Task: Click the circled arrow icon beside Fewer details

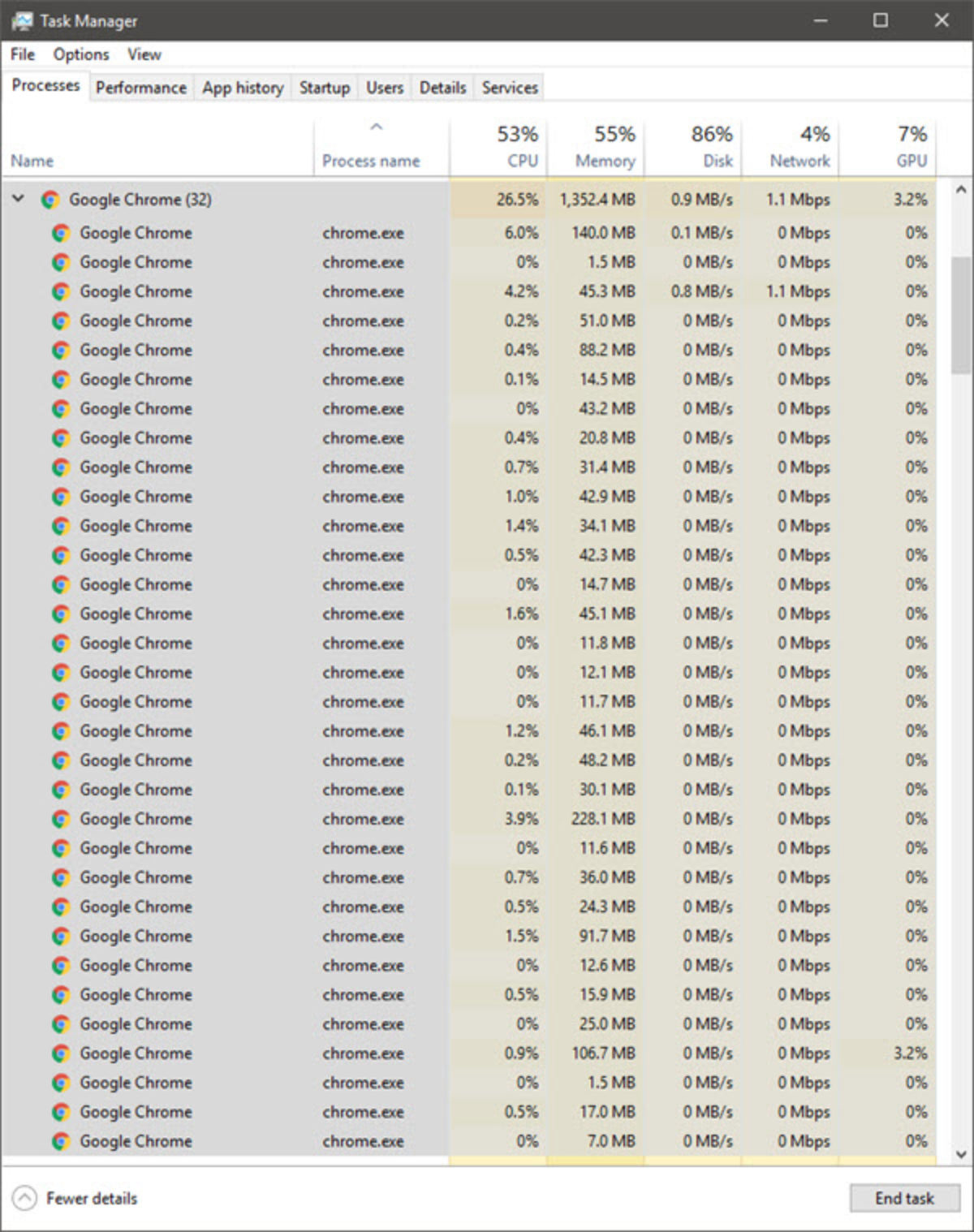Action: coord(24,1198)
